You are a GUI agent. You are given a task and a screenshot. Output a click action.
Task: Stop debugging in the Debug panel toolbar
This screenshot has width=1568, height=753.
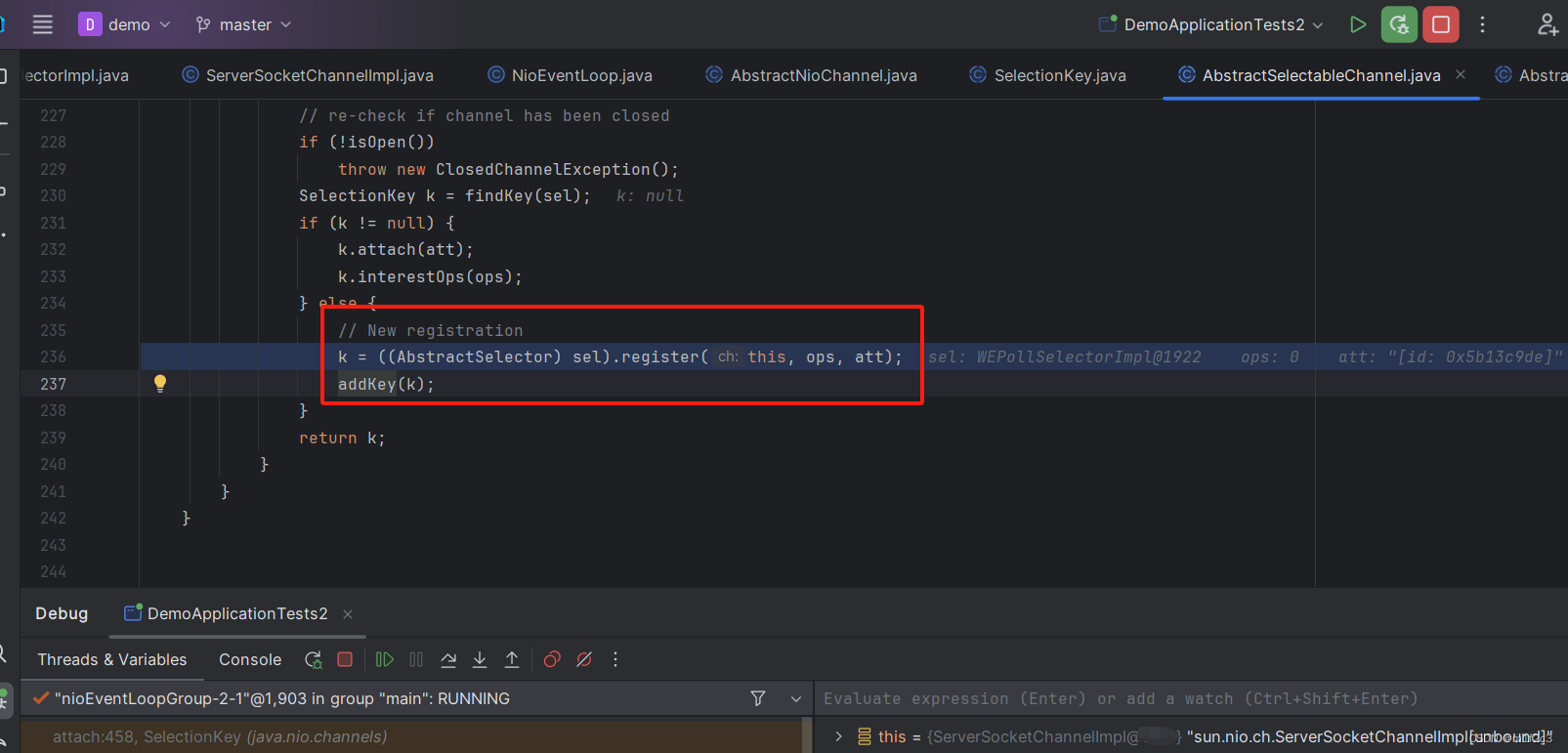(345, 660)
